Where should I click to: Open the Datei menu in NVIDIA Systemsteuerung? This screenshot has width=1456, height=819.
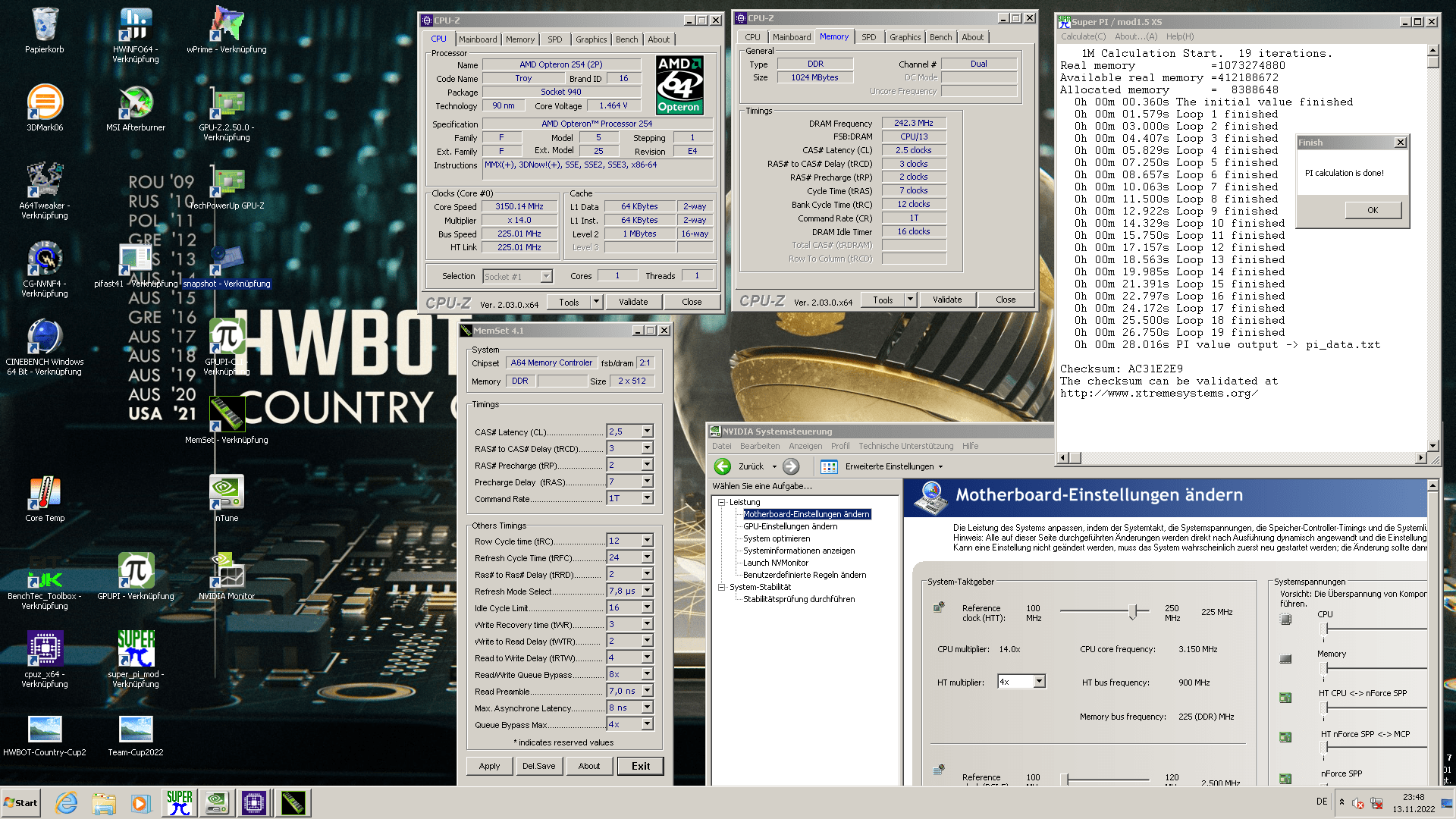click(722, 446)
